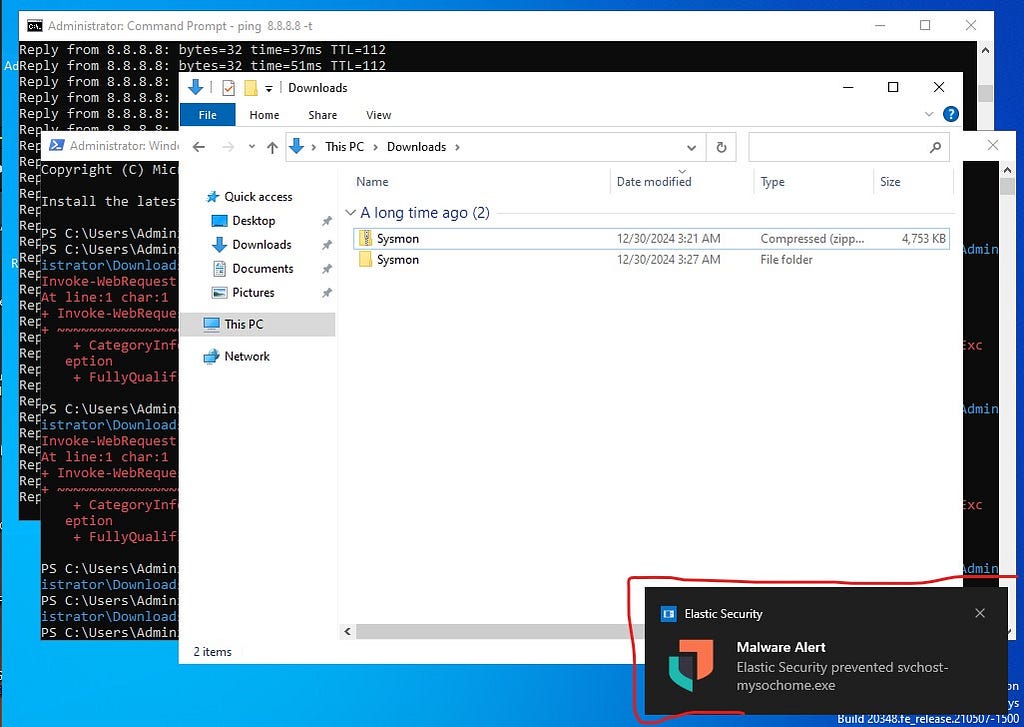Click the Sysmon folder icon
The height and width of the screenshot is (727, 1024).
click(x=366, y=259)
